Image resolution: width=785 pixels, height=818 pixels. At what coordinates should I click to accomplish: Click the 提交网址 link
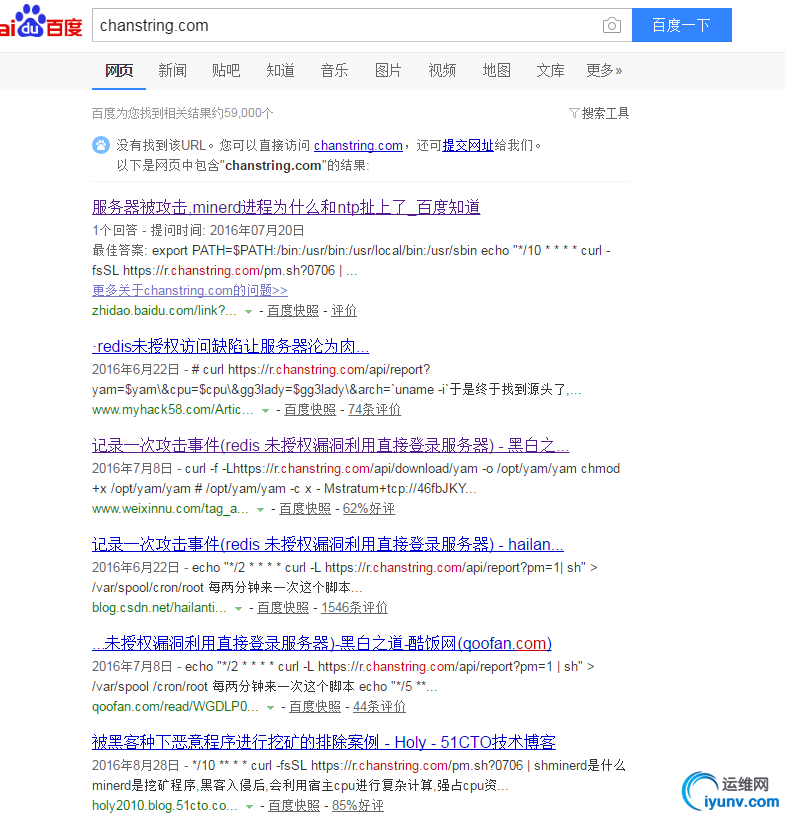[x=468, y=146]
